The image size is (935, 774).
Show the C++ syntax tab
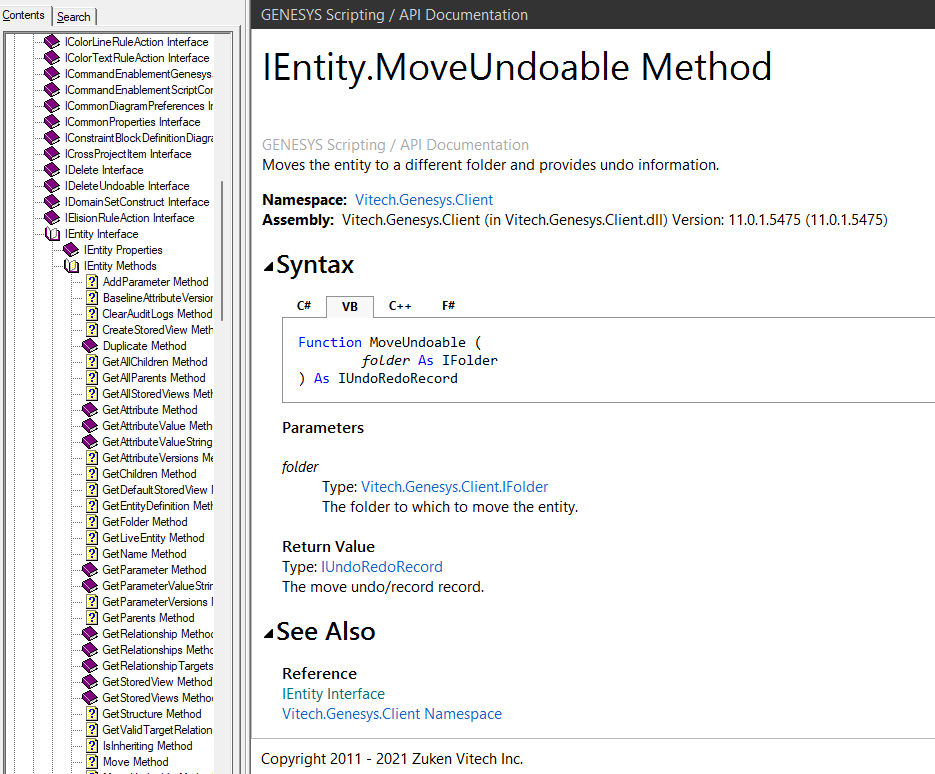click(x=400, y=306)
